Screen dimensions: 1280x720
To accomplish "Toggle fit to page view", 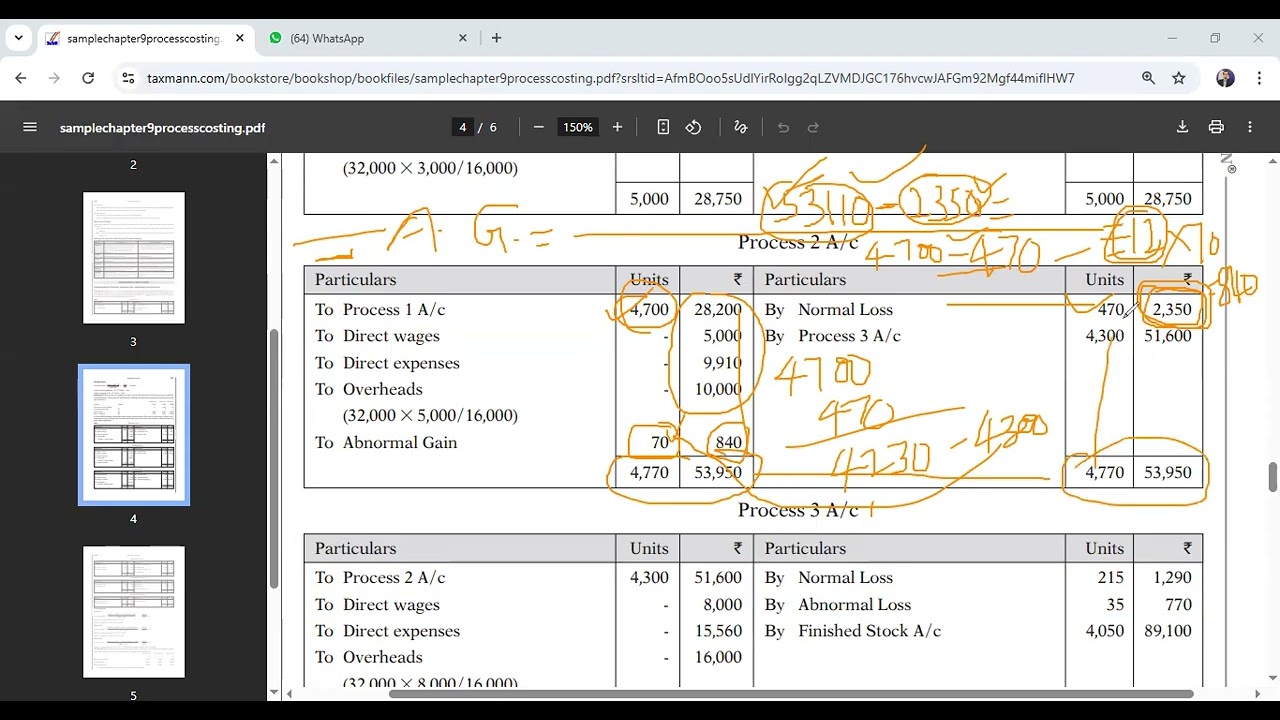I will pos(663,127).
